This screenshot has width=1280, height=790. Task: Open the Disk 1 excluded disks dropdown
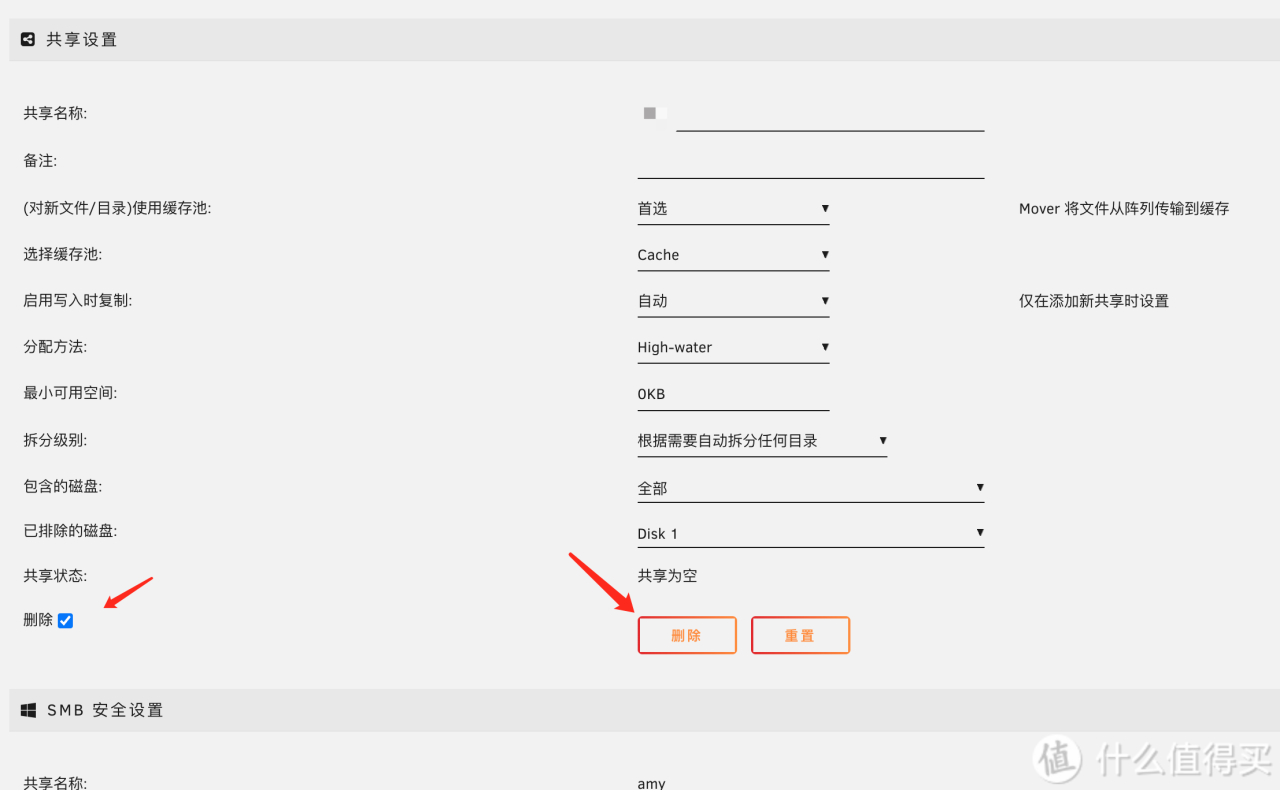[x=810, y=533]
